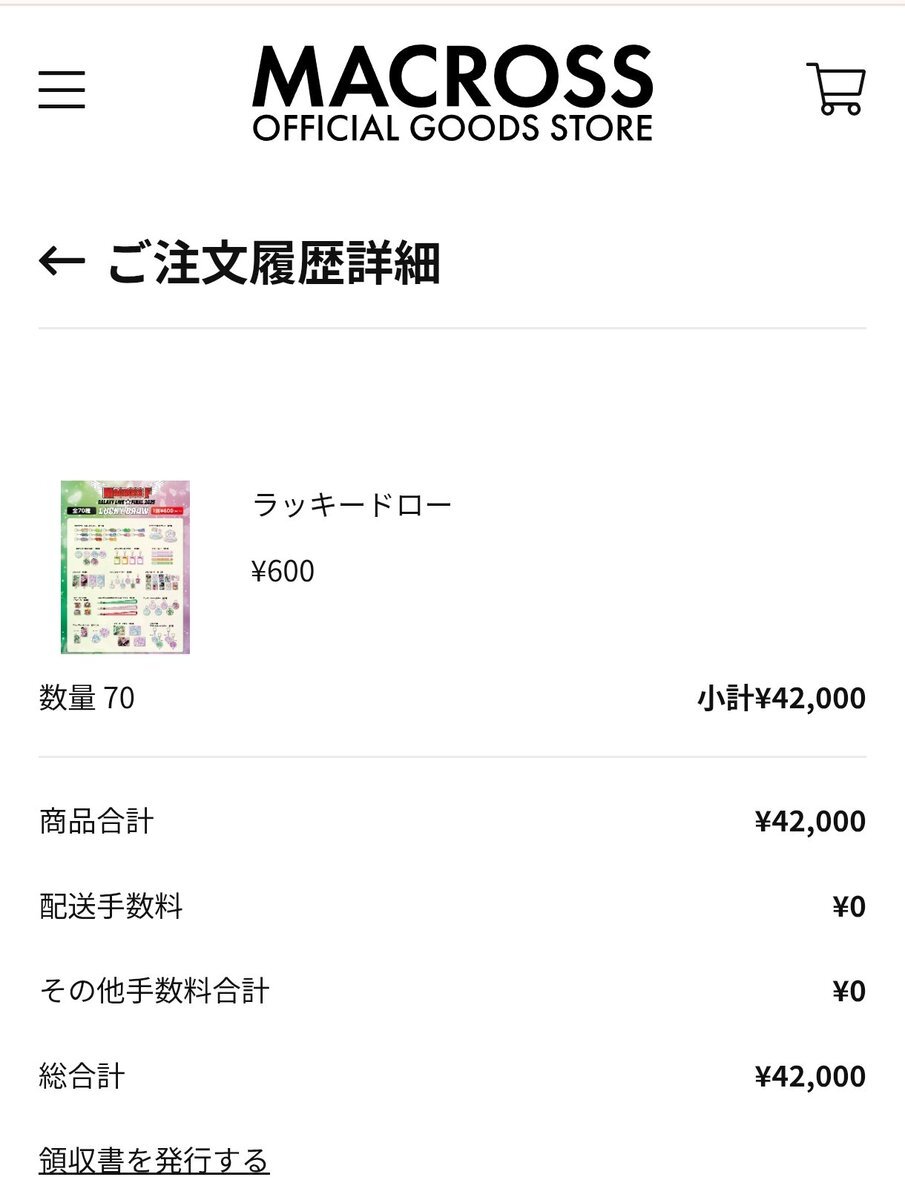This screenshot has width=905, height=1200.
Task: Select the ¥600 unit price text
Action: 283,571
